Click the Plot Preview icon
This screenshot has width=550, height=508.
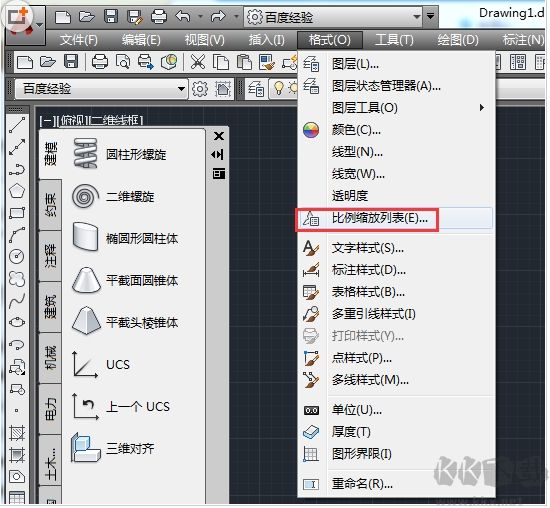coord(123,62)
